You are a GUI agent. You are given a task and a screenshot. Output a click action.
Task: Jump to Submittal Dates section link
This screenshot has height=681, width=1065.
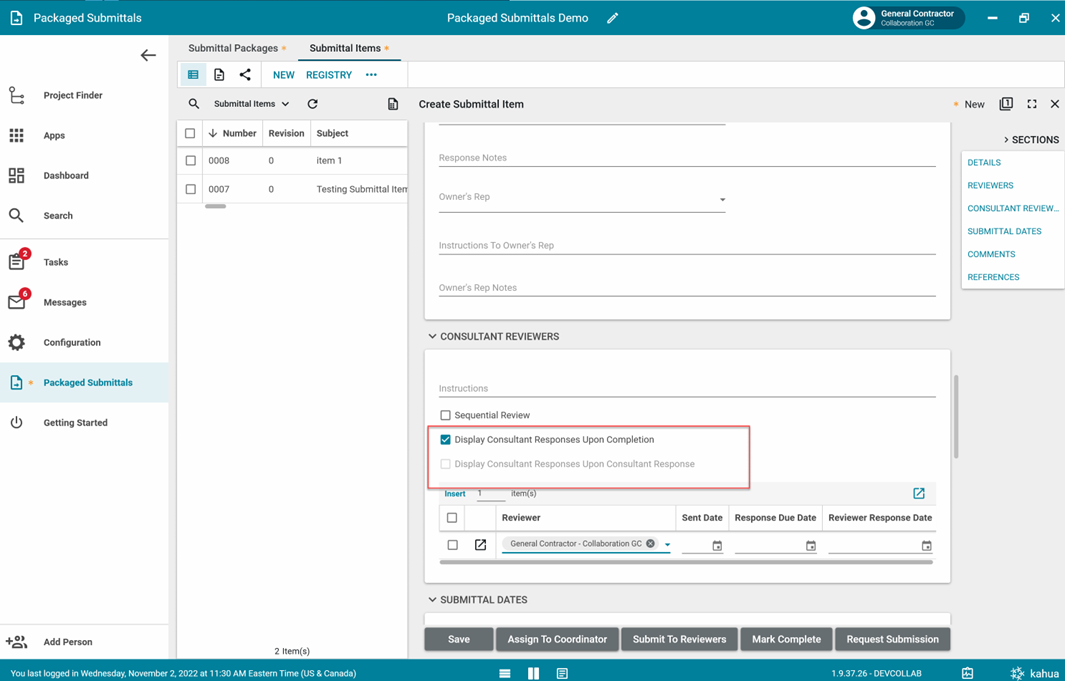tap(1004, 231)
